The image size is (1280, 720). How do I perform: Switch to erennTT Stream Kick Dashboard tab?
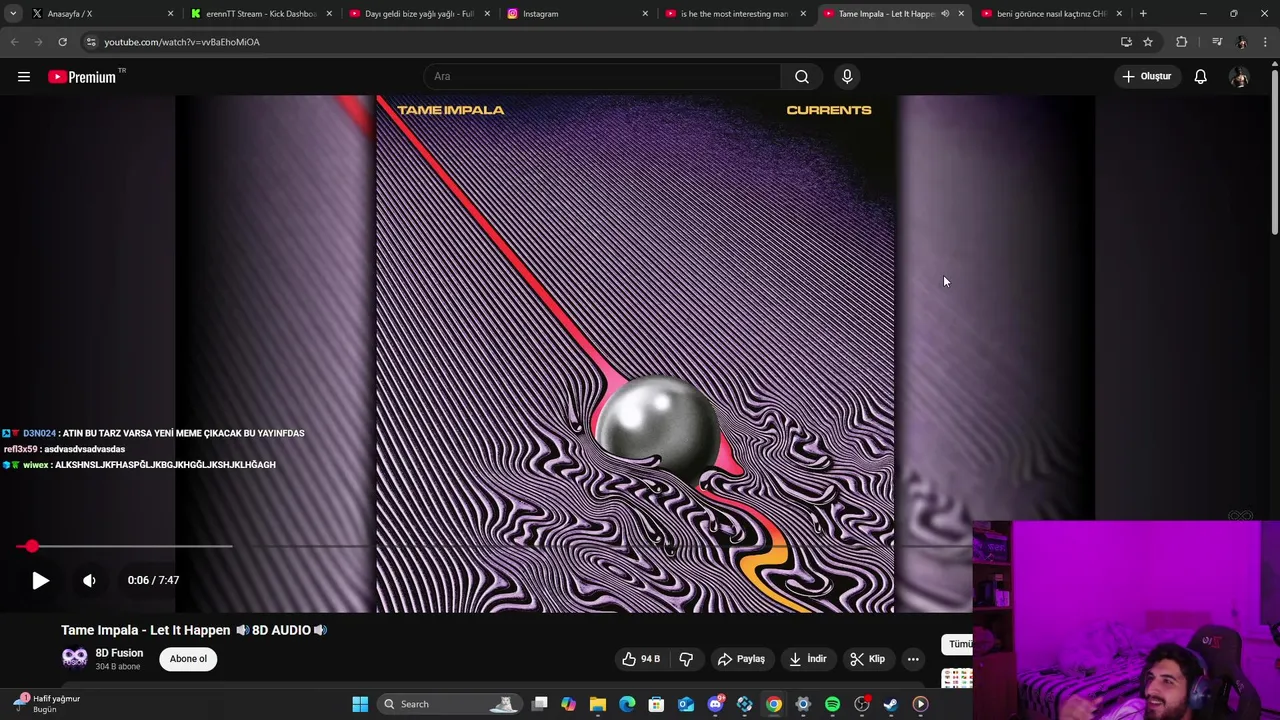point(261,14)
